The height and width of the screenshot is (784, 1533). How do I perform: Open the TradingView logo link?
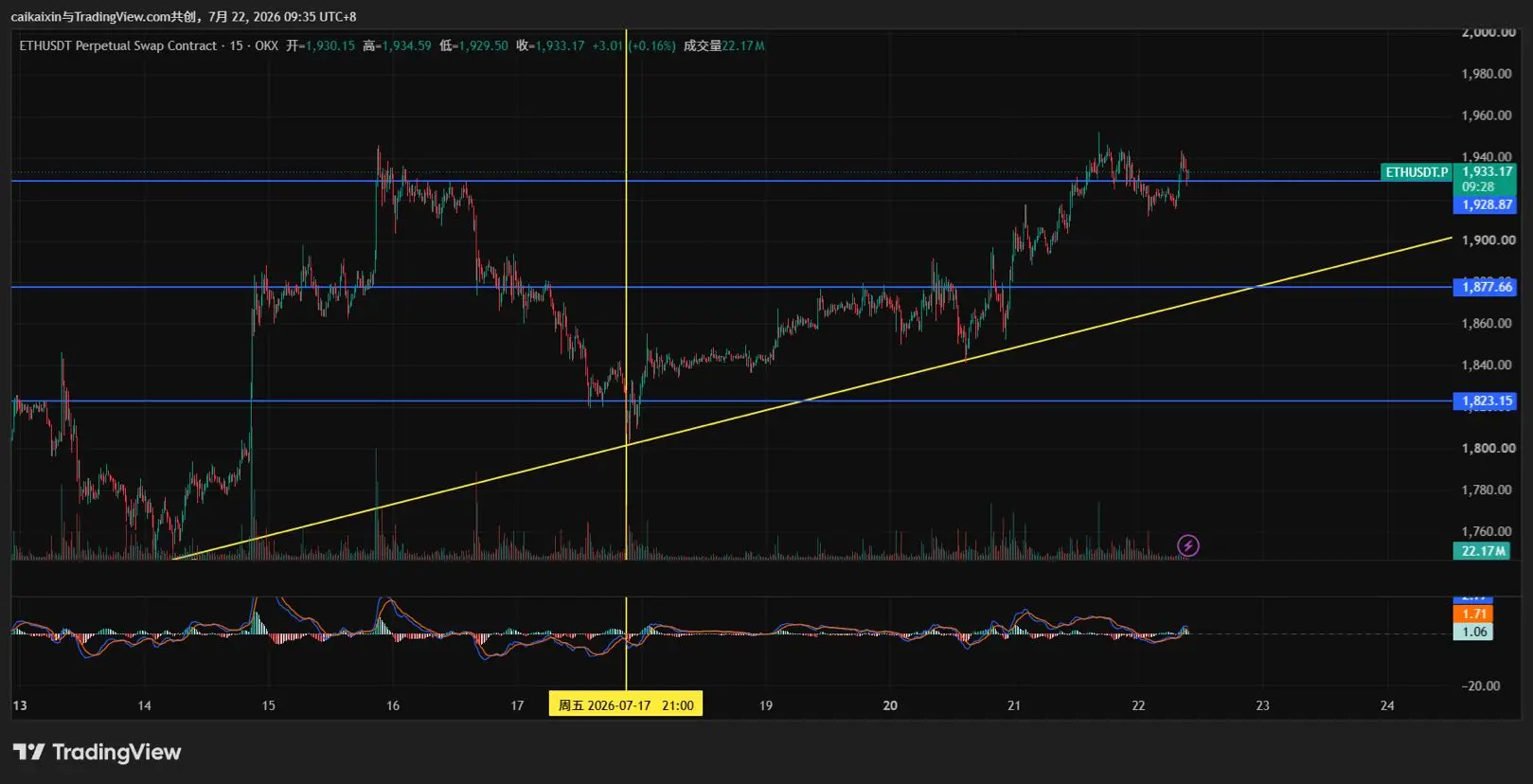(97, 752)
